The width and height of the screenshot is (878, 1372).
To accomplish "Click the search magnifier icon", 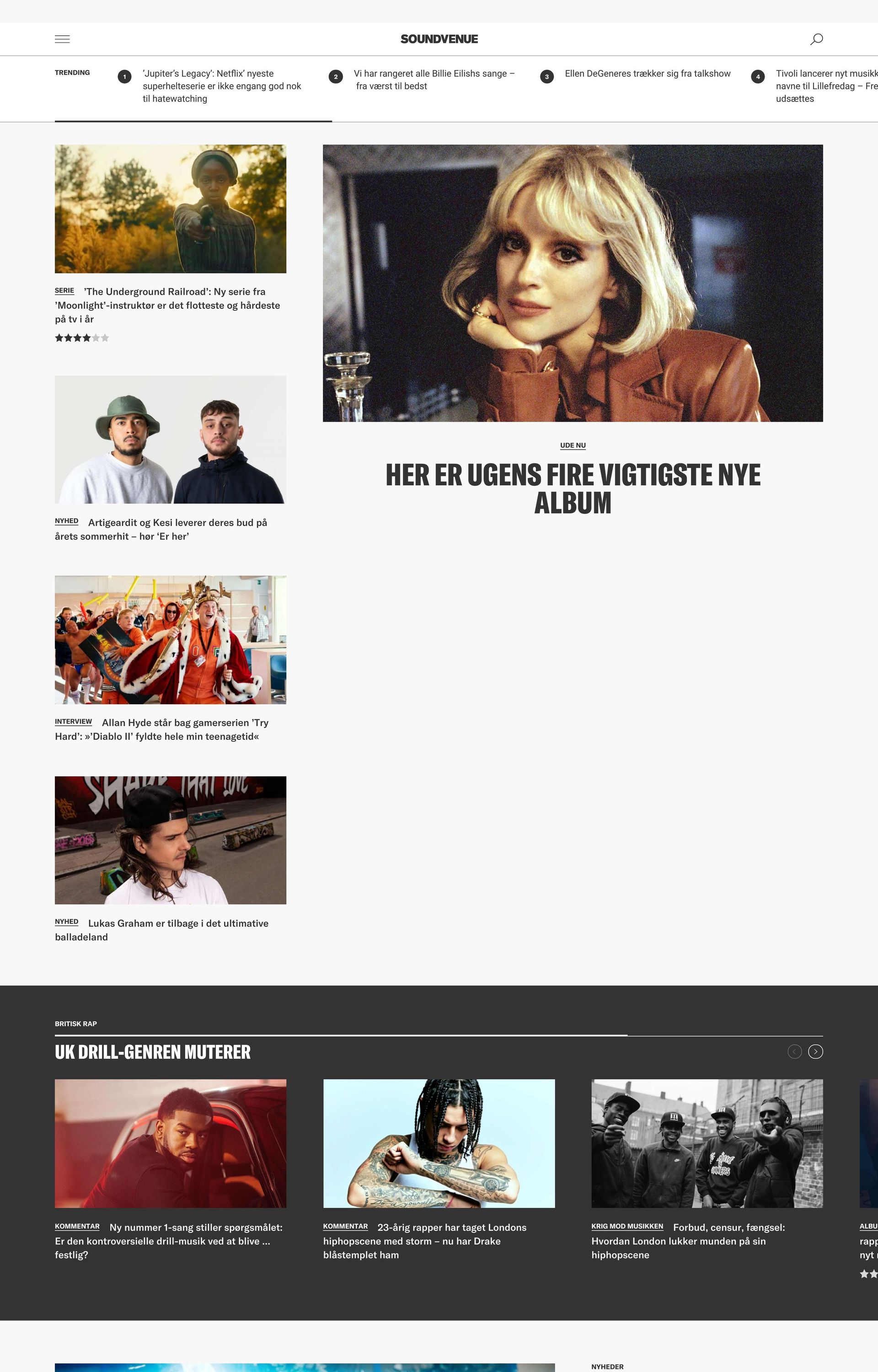I will click(816, 39).
